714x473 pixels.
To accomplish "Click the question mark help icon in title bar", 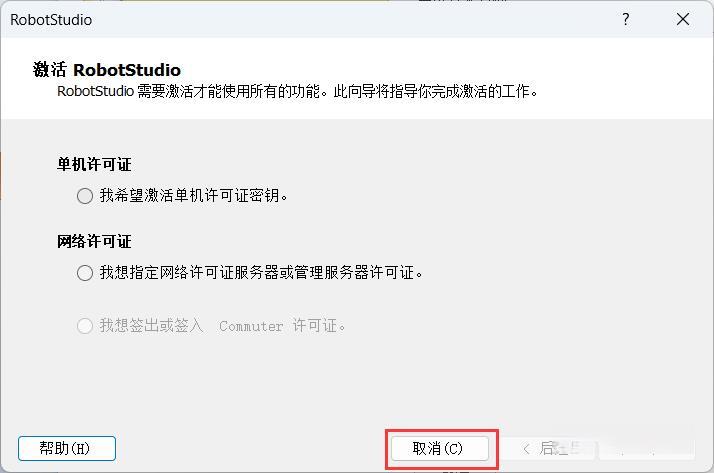I will 626,19.
